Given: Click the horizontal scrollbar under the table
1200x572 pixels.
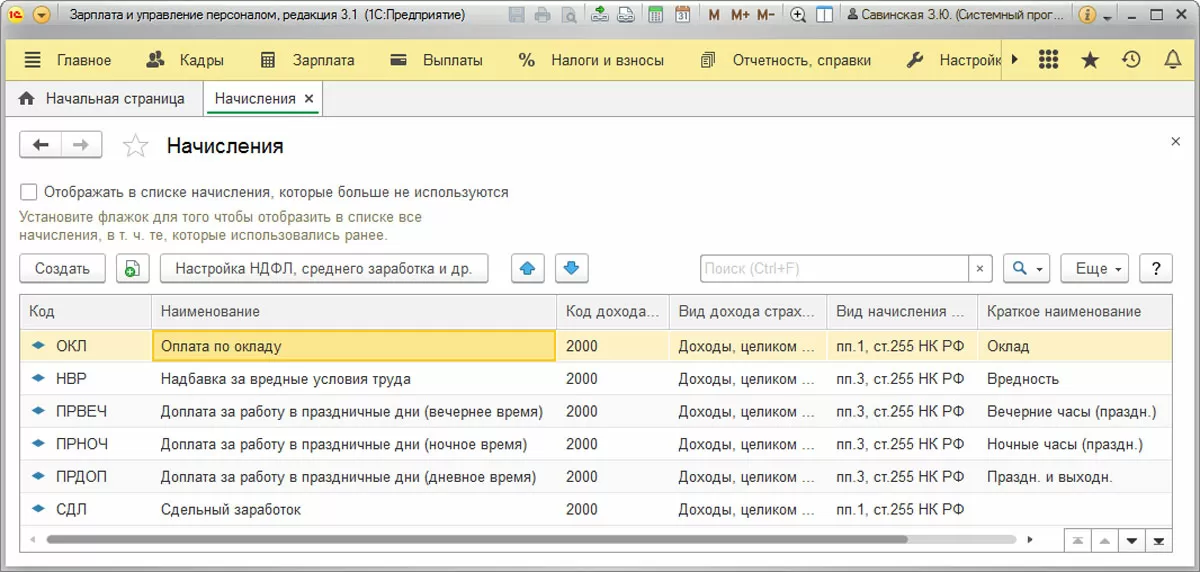Looking at the screenshot, I should point(475,540).
